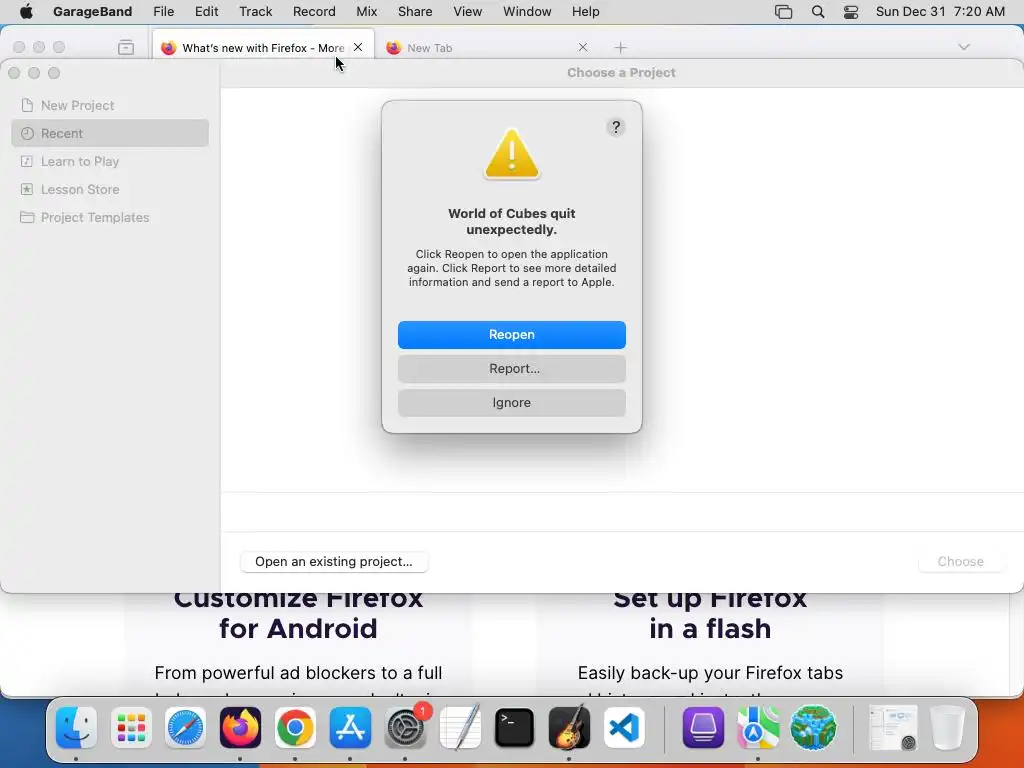Screen dimensions: 1024x768
Task: Expand the Firefox list all tabs chevron
Action: tap(963, 47)
